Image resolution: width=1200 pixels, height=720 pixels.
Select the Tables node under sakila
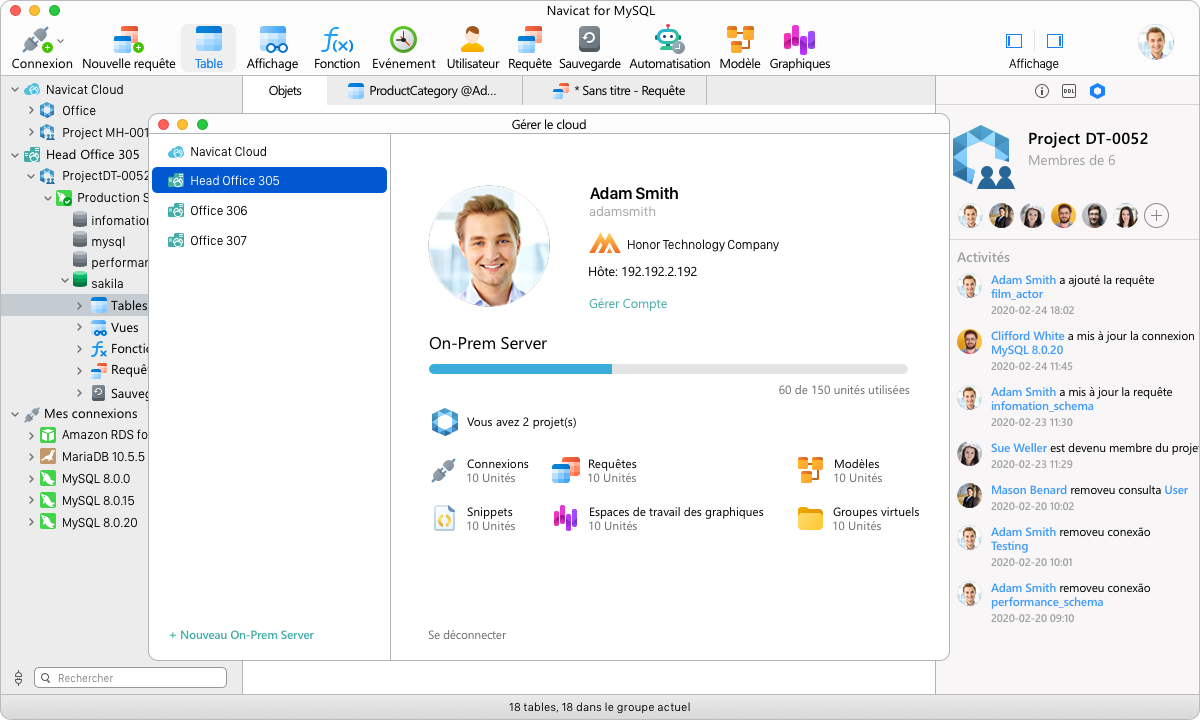click(129, 306)
